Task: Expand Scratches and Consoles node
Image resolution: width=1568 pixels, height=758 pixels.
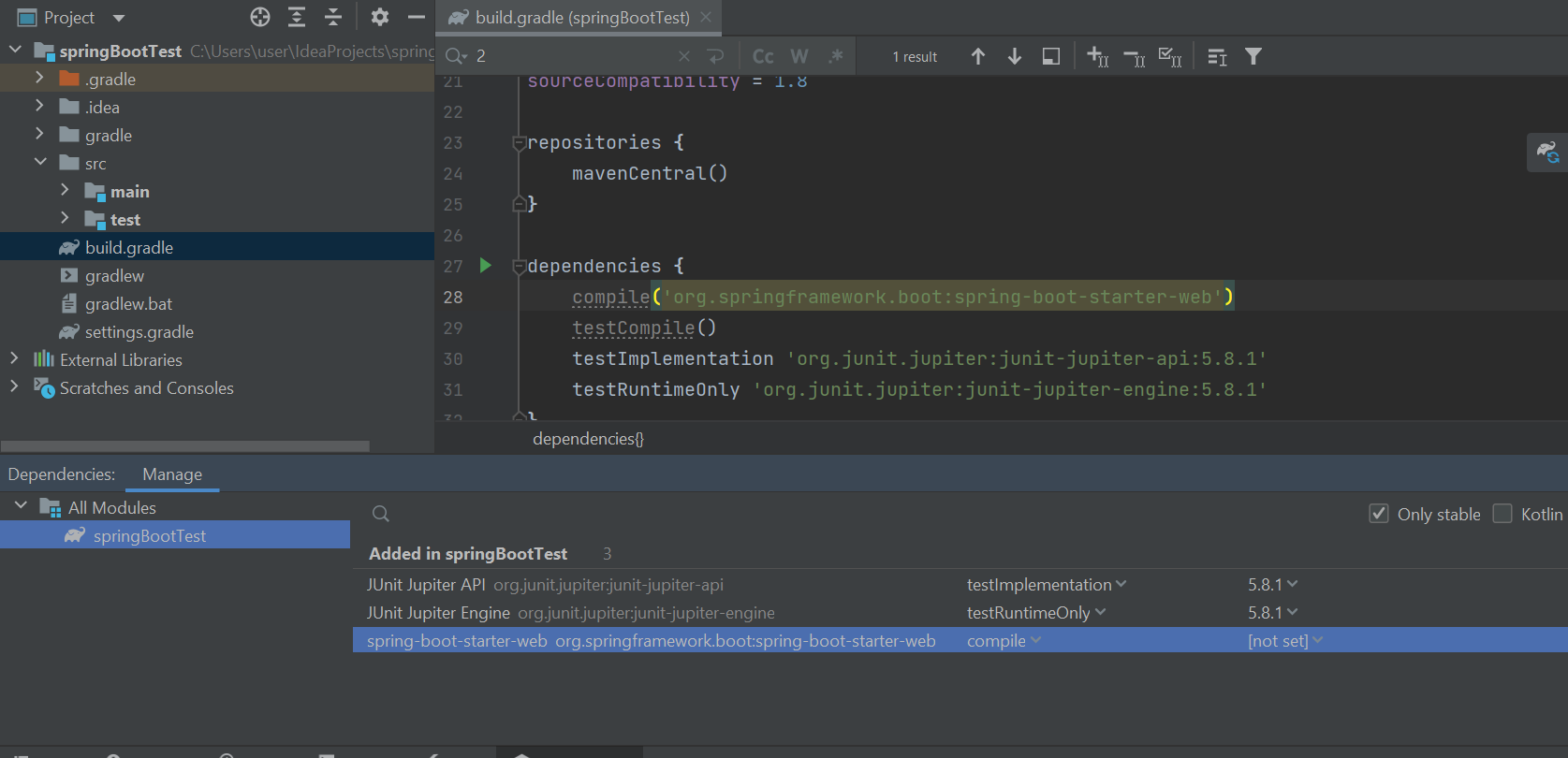Action: pyautogui.click(x=14, y=386)
